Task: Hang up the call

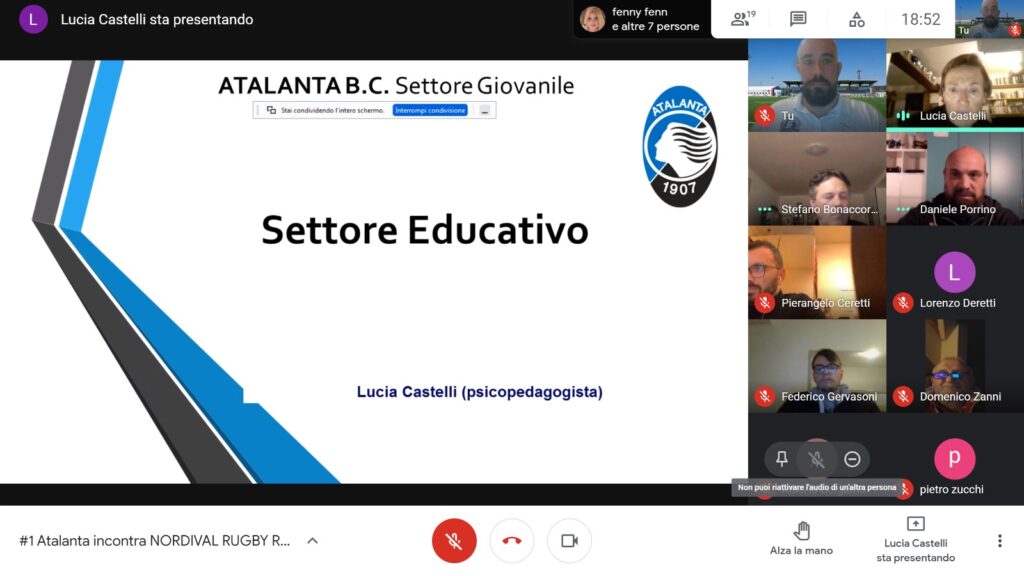Action: pyautogui.click(x=512, y=541)
